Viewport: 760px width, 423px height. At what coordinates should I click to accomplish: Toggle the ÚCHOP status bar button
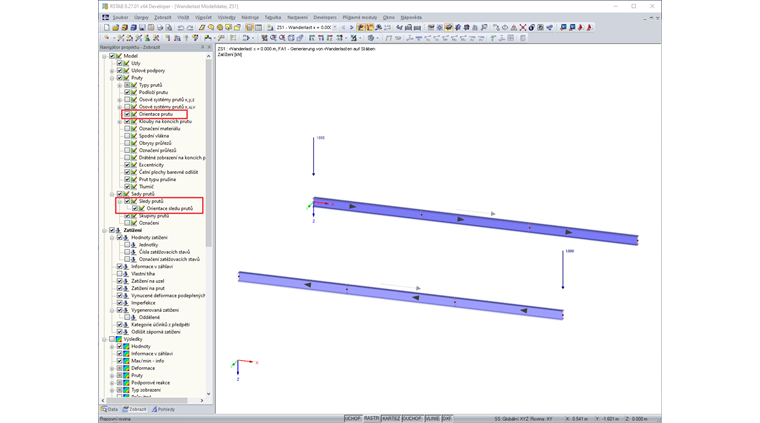[352, 419]
